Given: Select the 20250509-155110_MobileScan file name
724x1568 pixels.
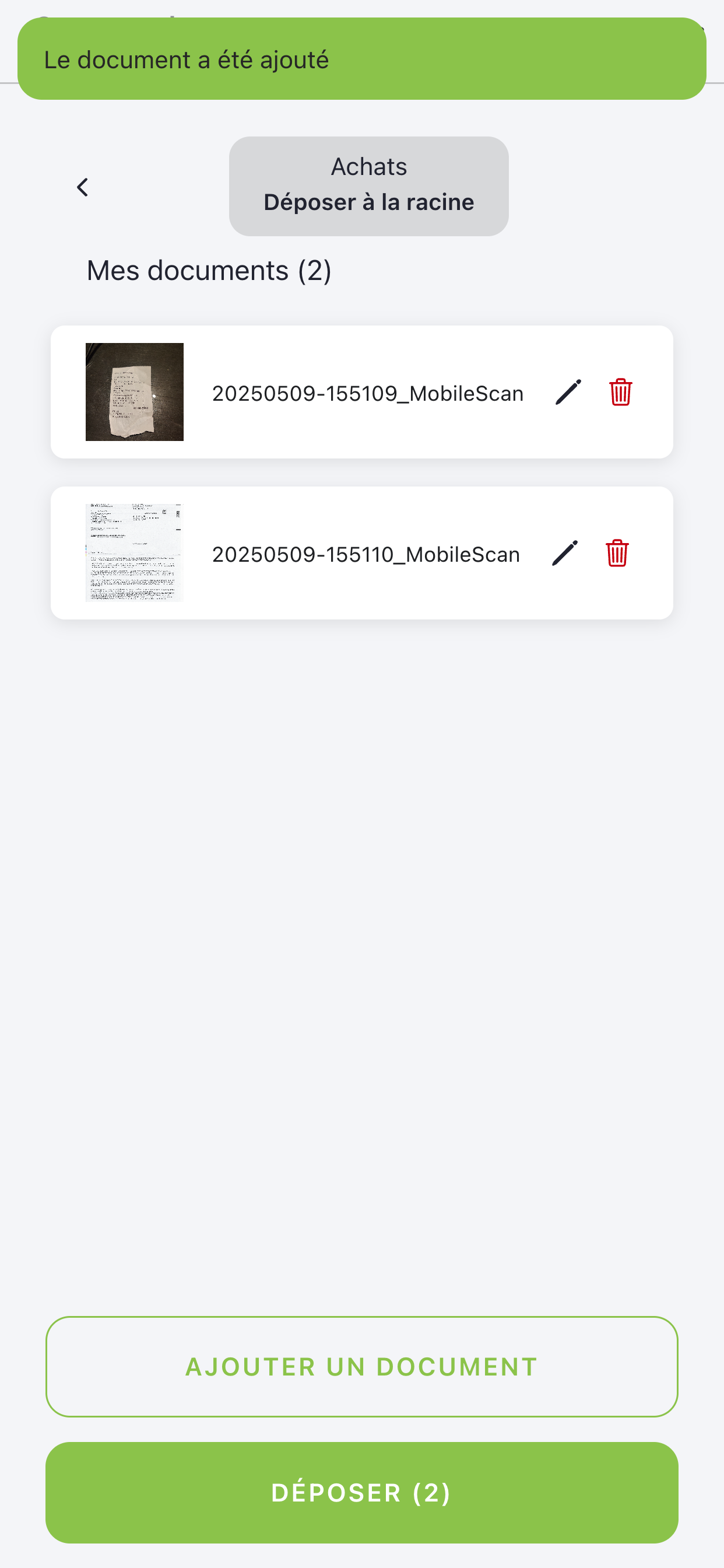Looking at the screenshot, I should pyautogui.click(x=365, y=555).
